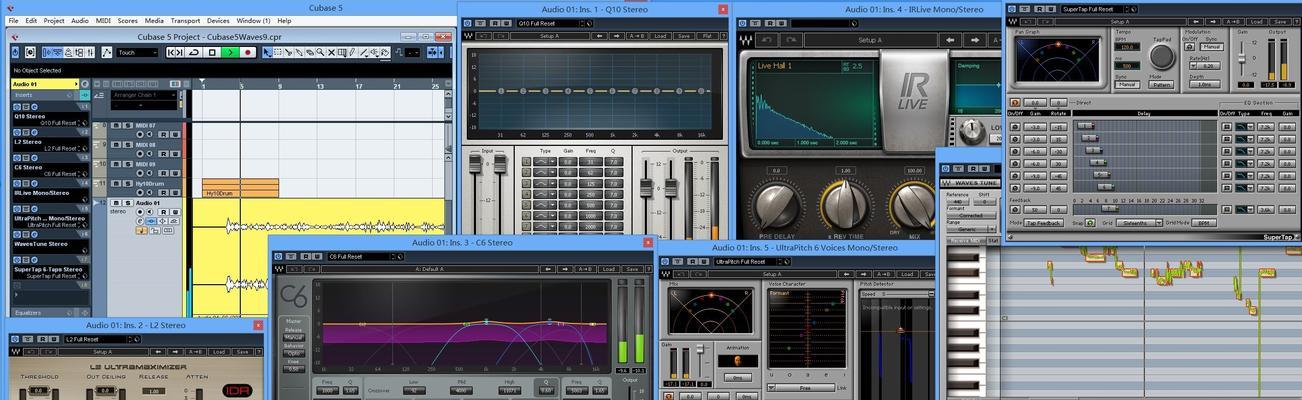This screenshot has width=1302, height=400.
Task: Click the Load button in Q10 window
Action: click(660, 35)
